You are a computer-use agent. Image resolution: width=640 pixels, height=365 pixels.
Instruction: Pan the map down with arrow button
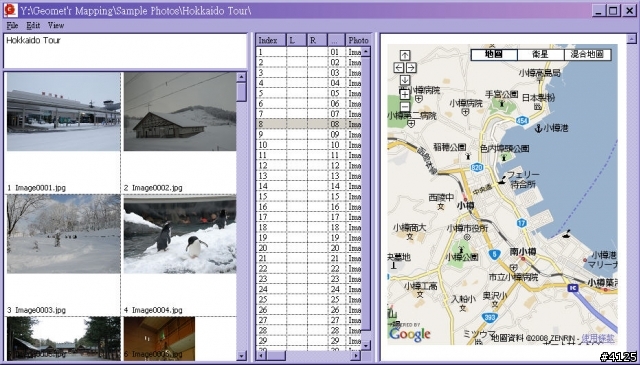(x=404, y=80)
